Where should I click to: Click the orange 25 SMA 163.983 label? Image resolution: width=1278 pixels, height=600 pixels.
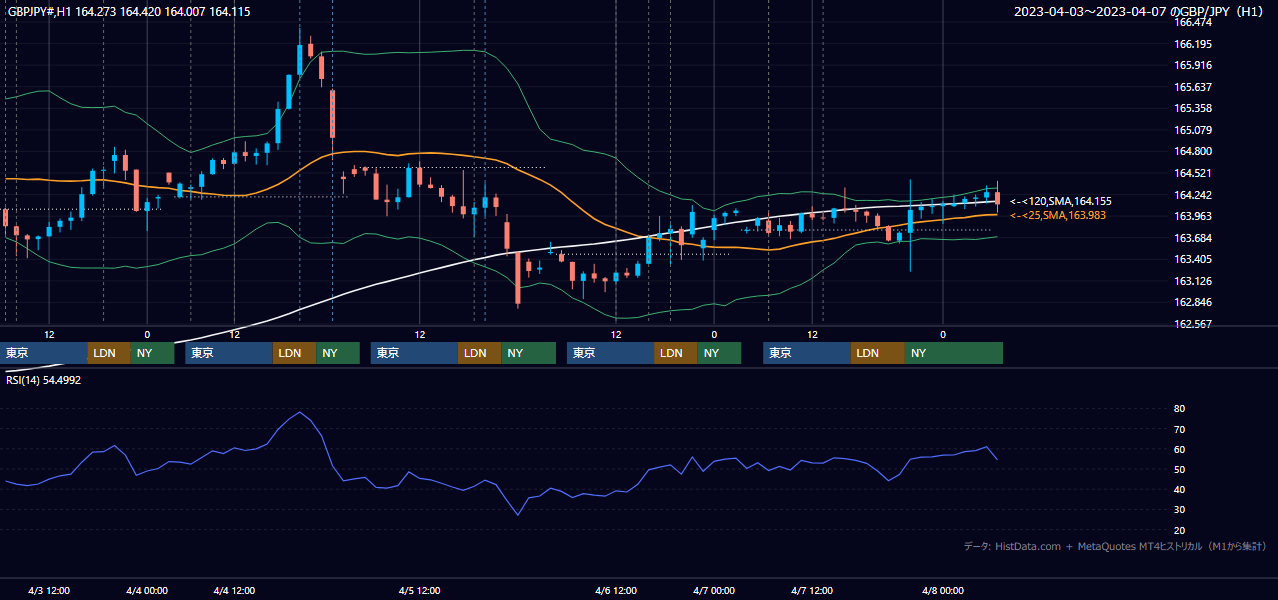(x=1058, y=215)
